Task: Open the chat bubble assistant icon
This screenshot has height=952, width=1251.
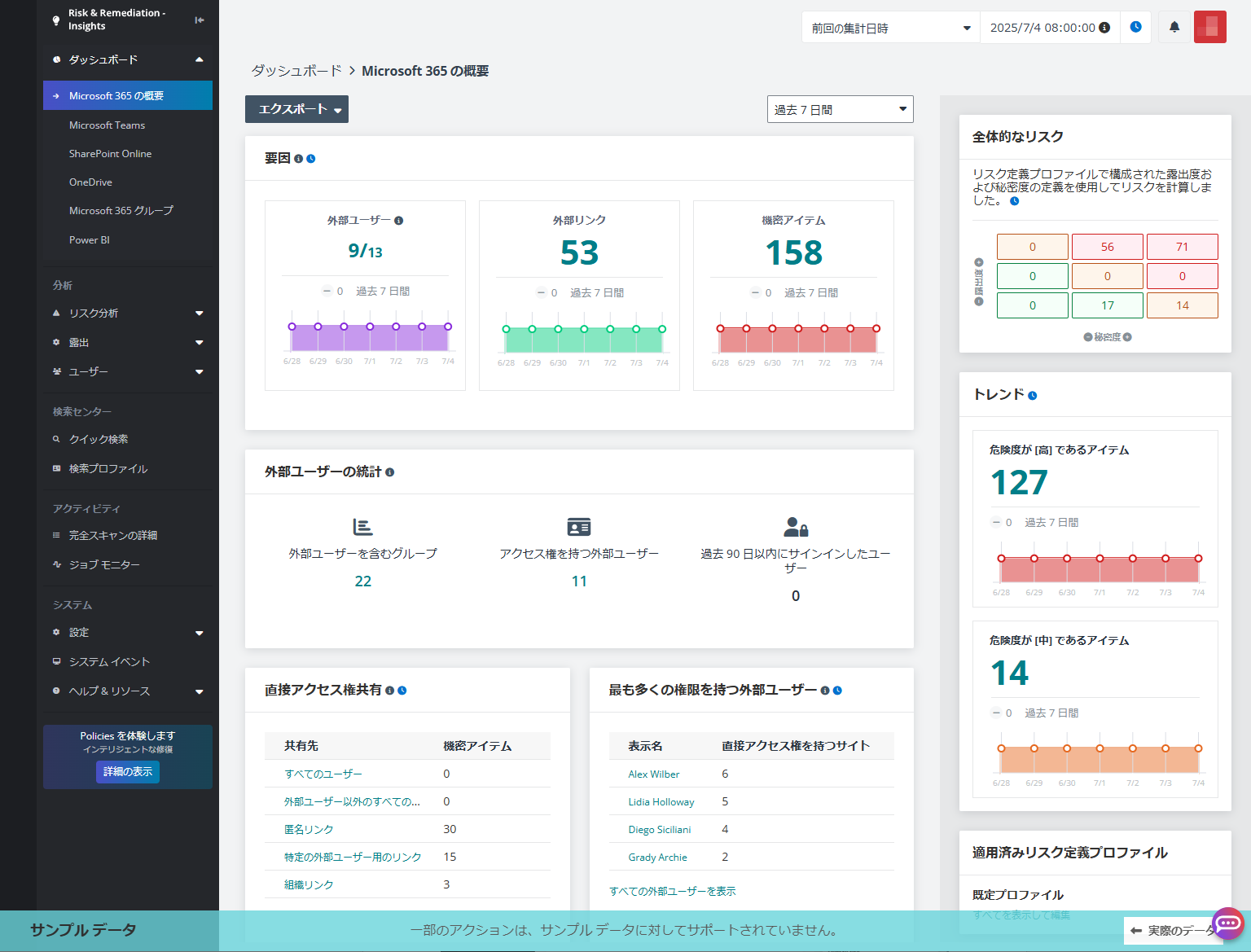Action: (x=1228, y=923)
